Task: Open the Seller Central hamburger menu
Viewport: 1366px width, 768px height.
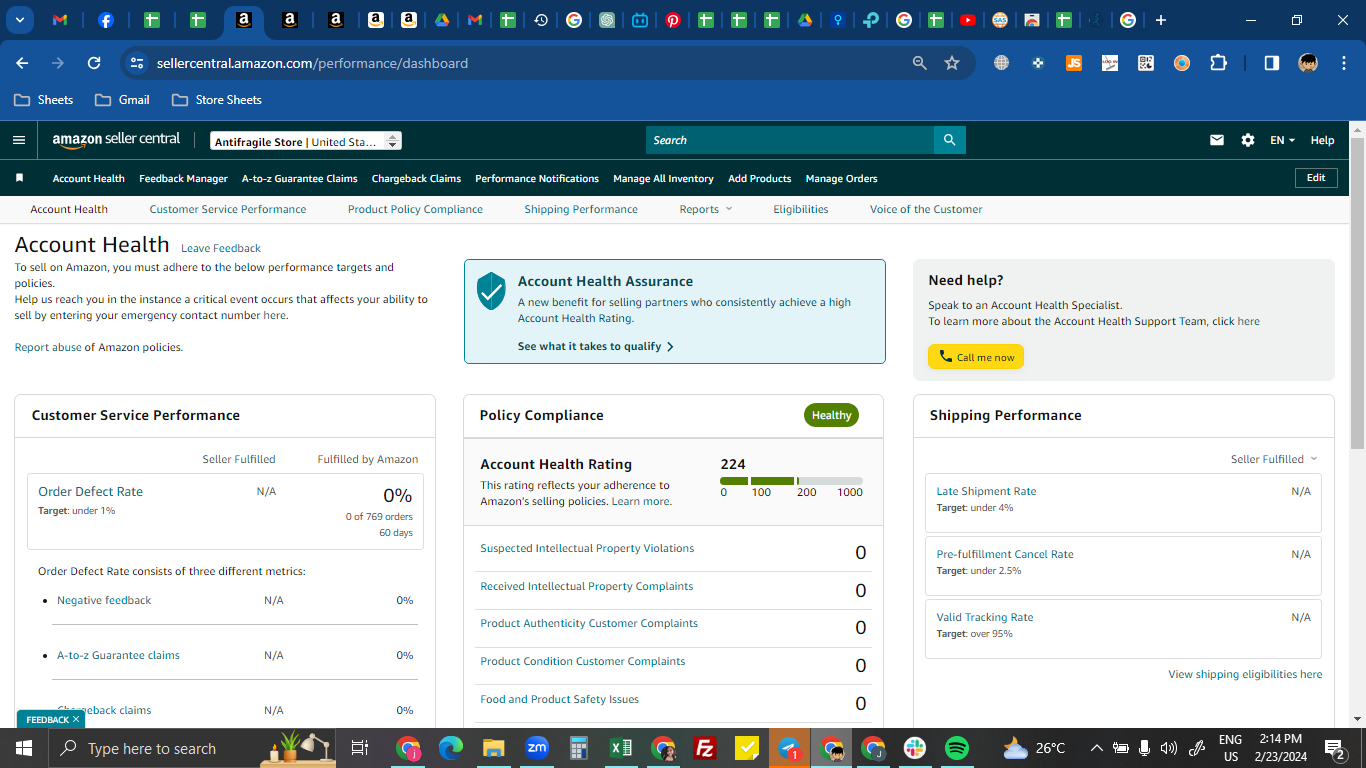Action: [19, 140]
